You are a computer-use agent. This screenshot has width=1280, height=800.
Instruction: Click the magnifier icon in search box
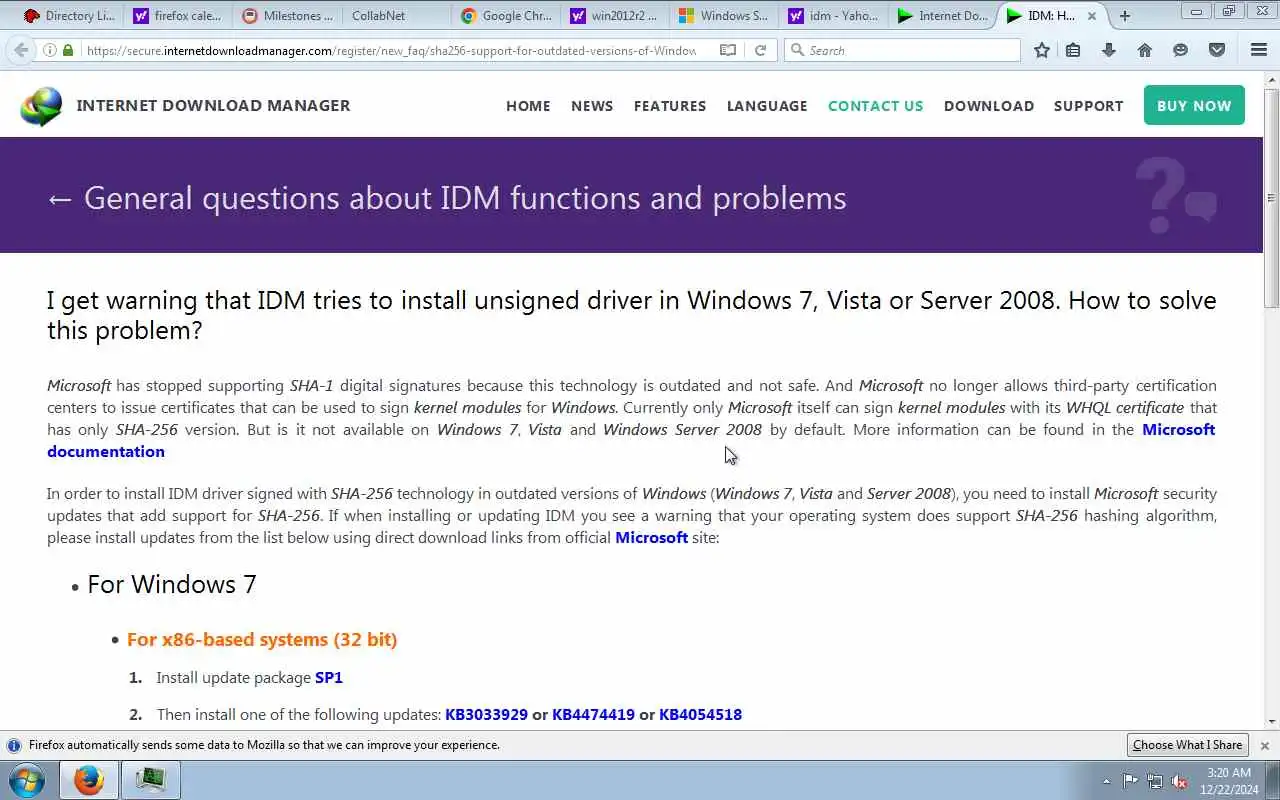[x=797, y=50]
